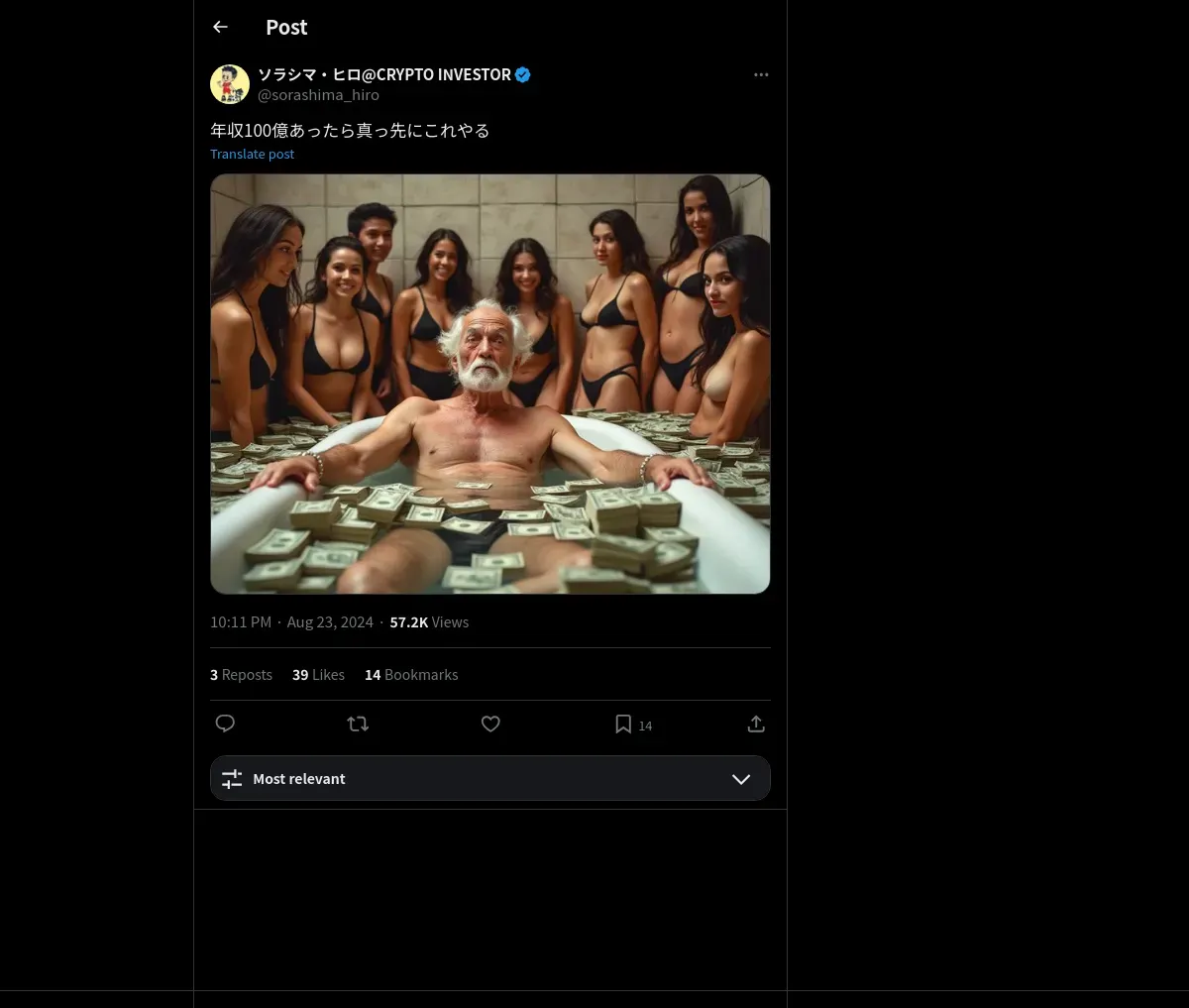The height and width of the screenshot is (1008, 1189).
Task: Click the back arrow icon
Action: point(220,28)
